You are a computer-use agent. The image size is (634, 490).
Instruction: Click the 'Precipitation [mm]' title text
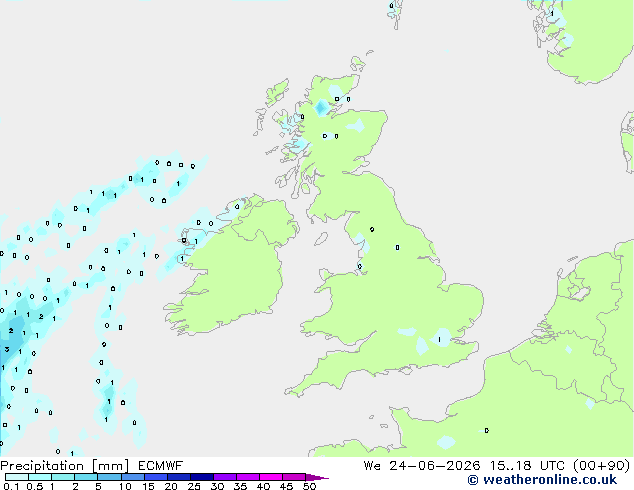pyautogui.click(x=65, y=466)
